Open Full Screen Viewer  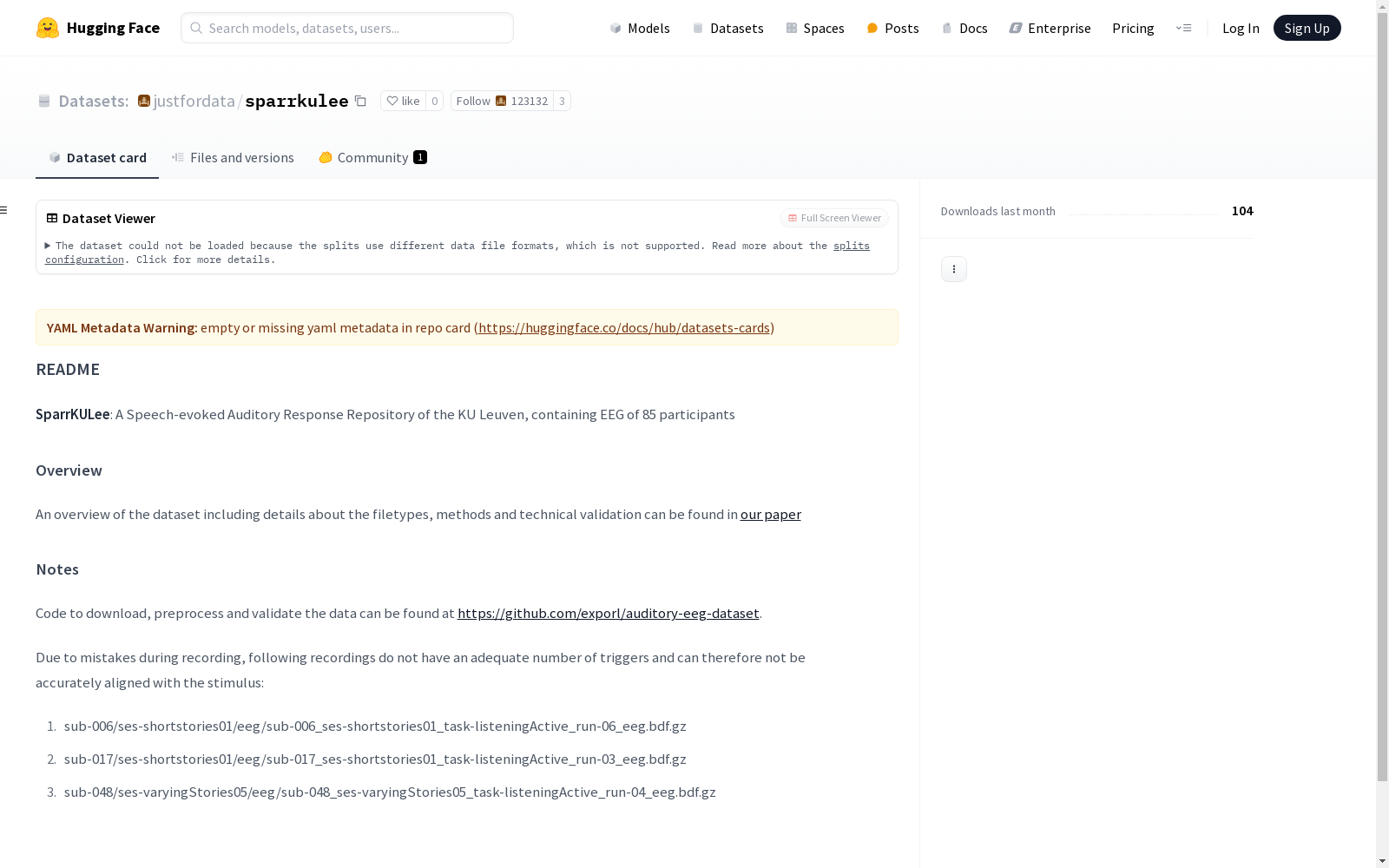[x=834, y=218]
